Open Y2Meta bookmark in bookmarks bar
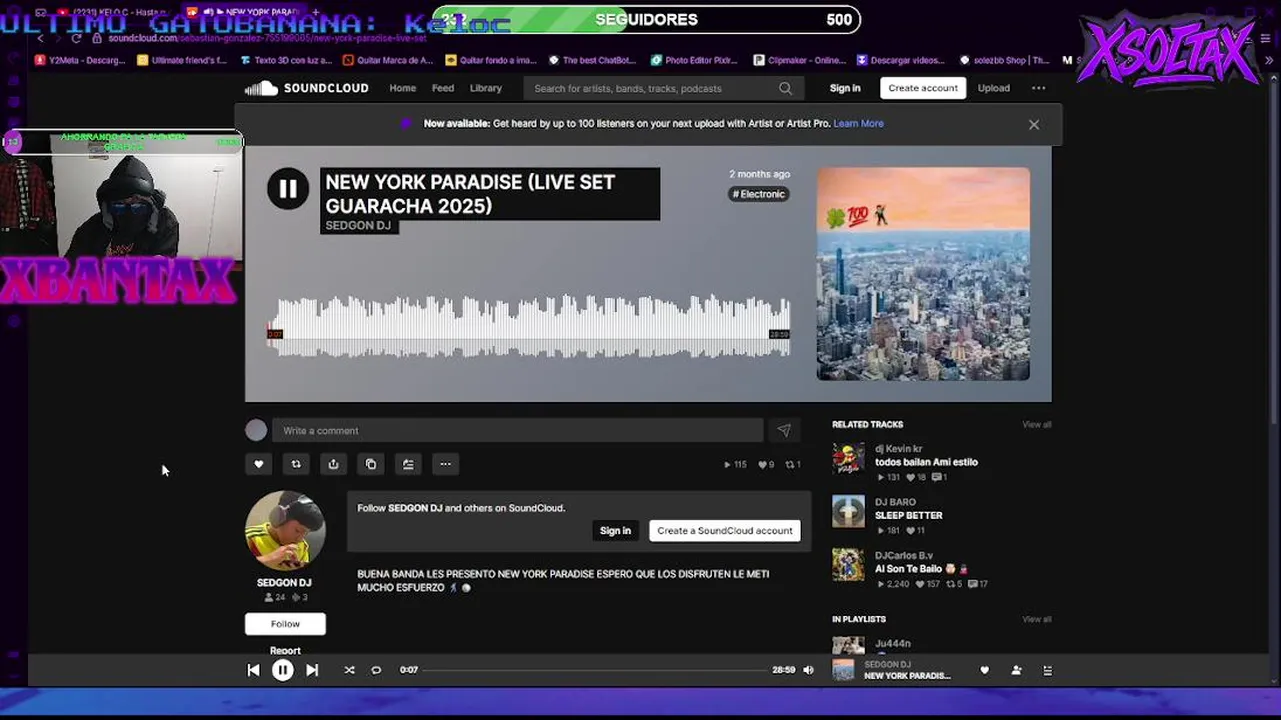This screenshot has height=720, width=1281. (x=79, y=60)
